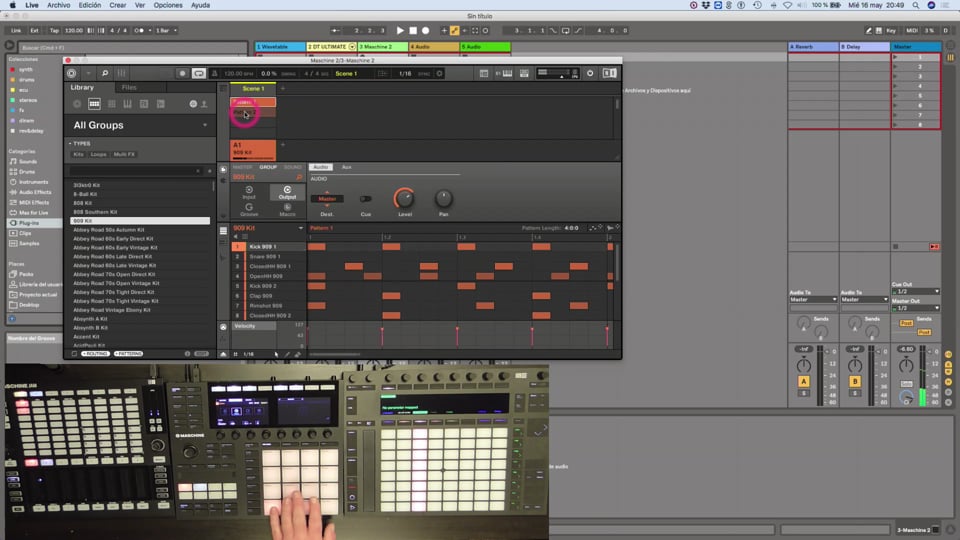
Task: Expand the All Groups product dropdown
Action: [x=205, y=125]
